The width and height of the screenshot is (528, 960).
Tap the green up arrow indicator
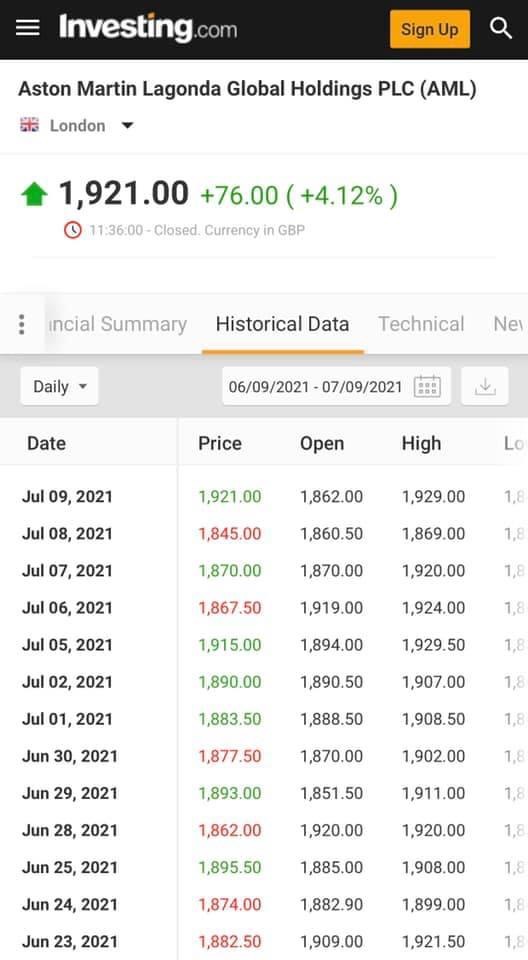(x=34, y=195)
